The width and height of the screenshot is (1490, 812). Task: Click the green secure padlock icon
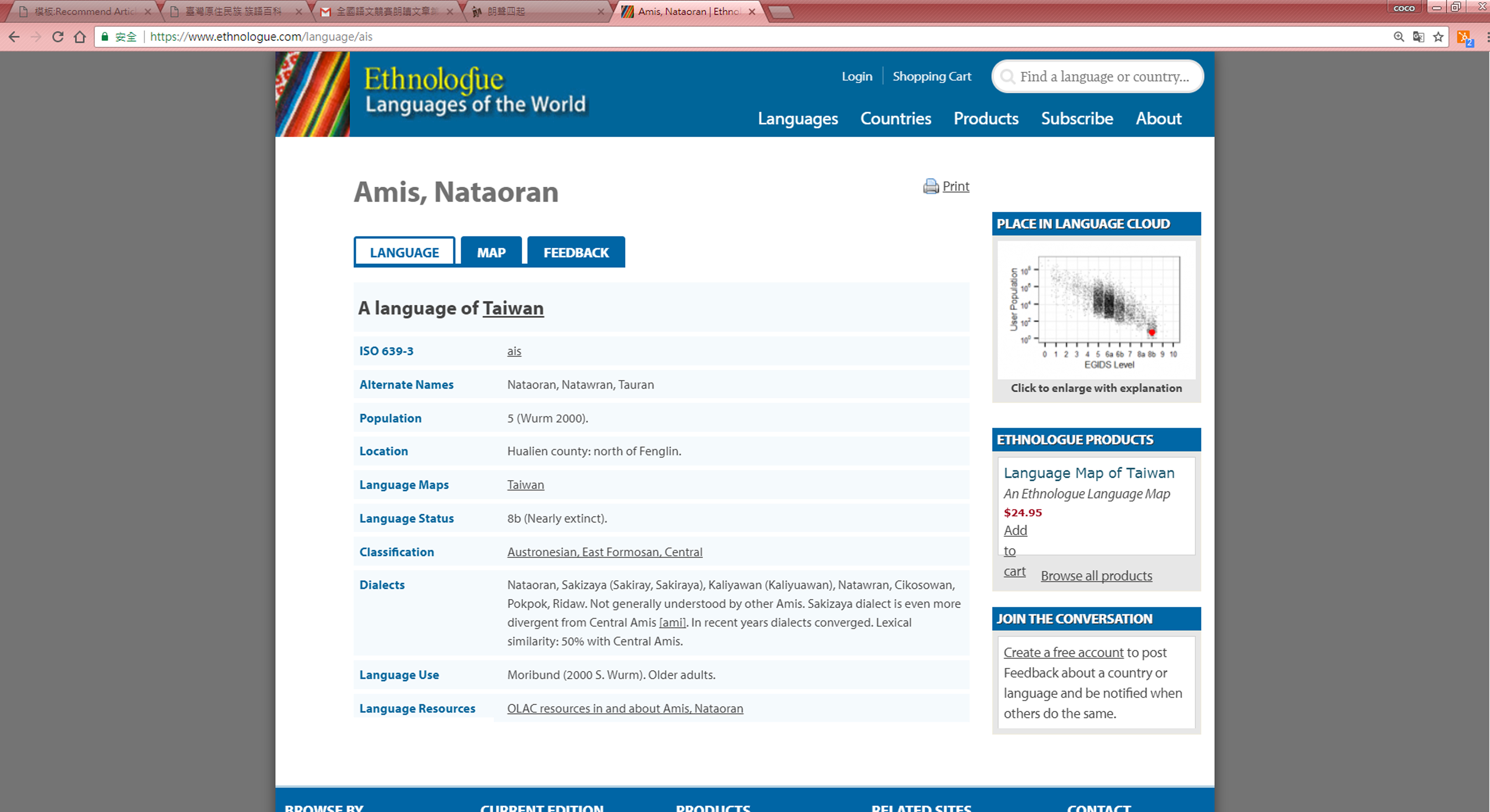tap(105, 37)
